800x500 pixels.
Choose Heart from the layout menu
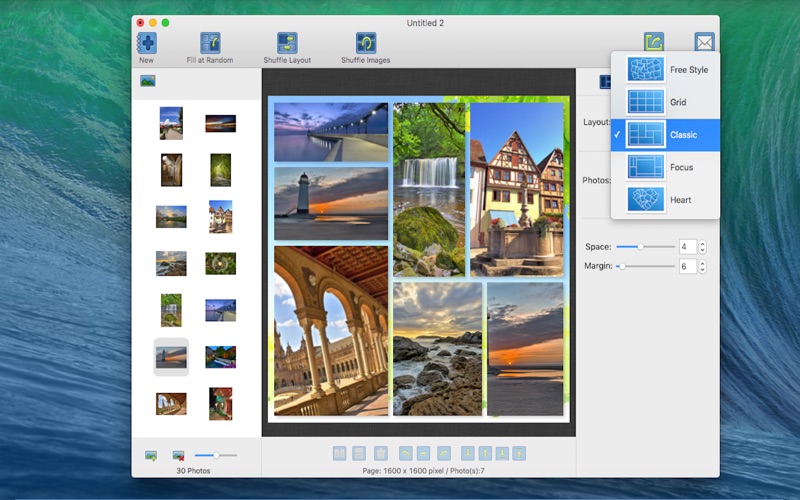pyautogui.click(x=665, y=200)
